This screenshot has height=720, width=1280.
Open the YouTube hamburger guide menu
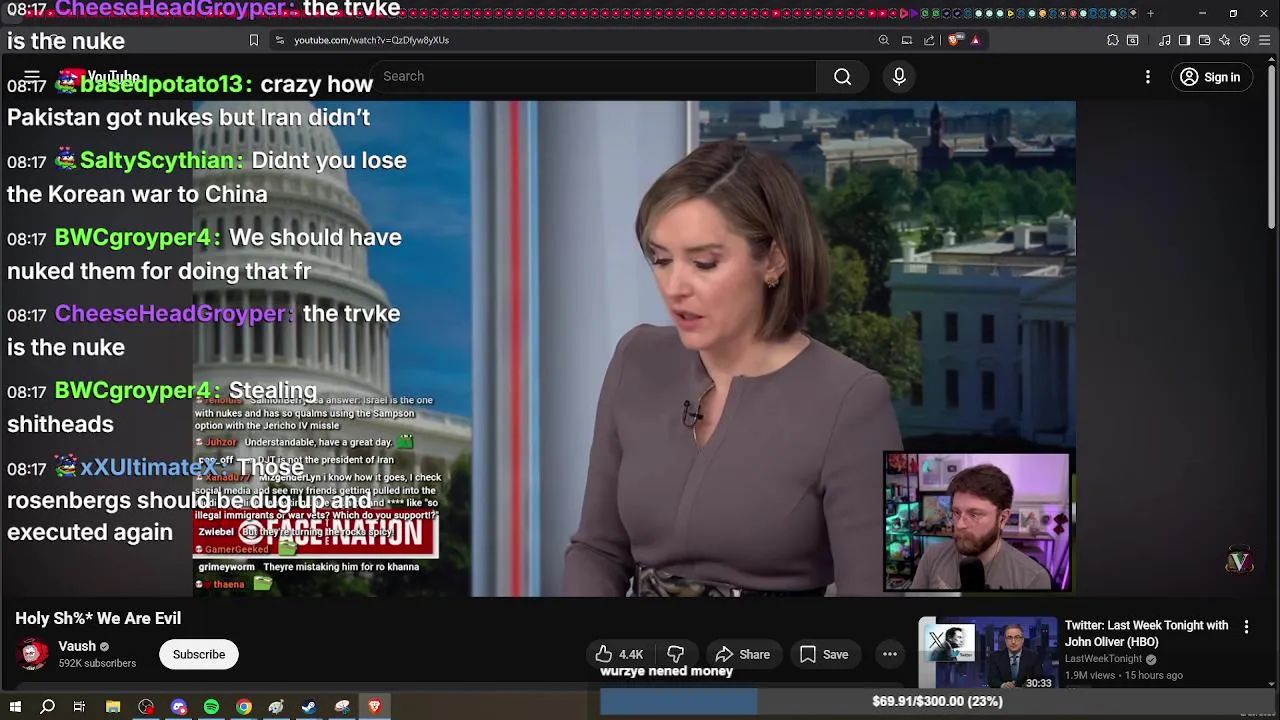(32, 76)
